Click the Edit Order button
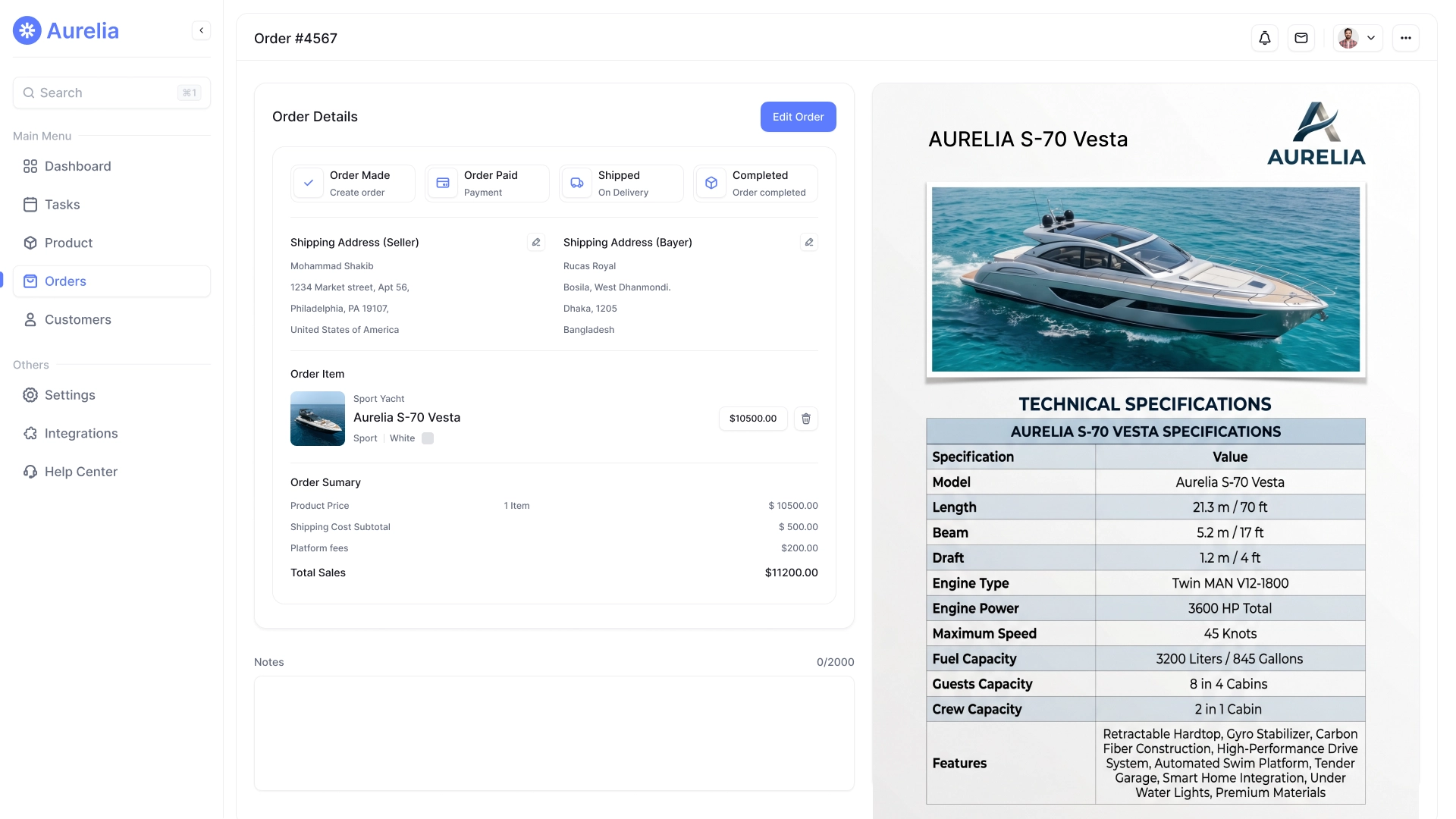The height and width of the screenshot is (819, 1456). [x=798, y=117]
